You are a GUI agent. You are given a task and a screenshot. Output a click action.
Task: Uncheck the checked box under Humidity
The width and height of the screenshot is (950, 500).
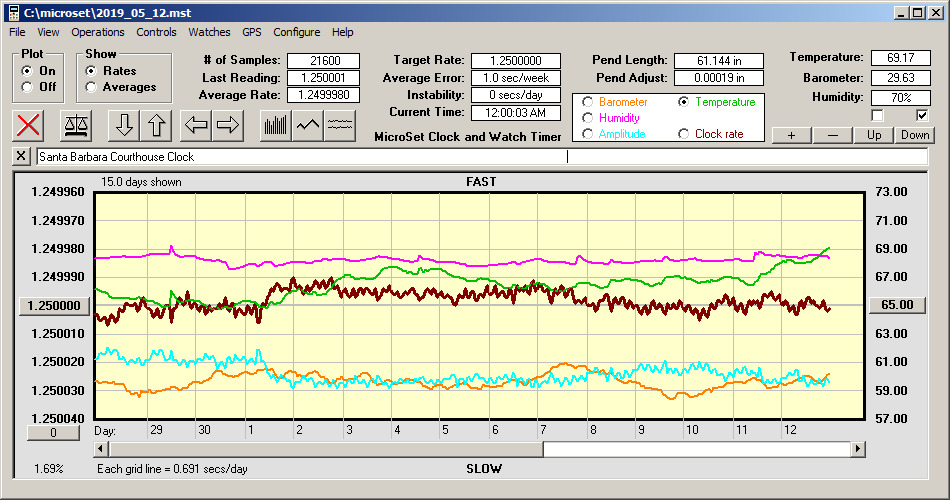click(922, 115)
